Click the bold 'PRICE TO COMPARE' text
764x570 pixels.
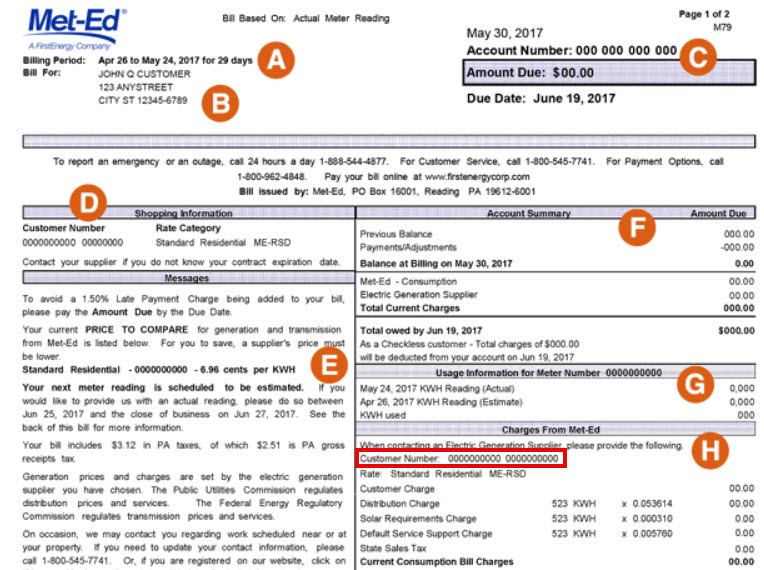(136, 330)
